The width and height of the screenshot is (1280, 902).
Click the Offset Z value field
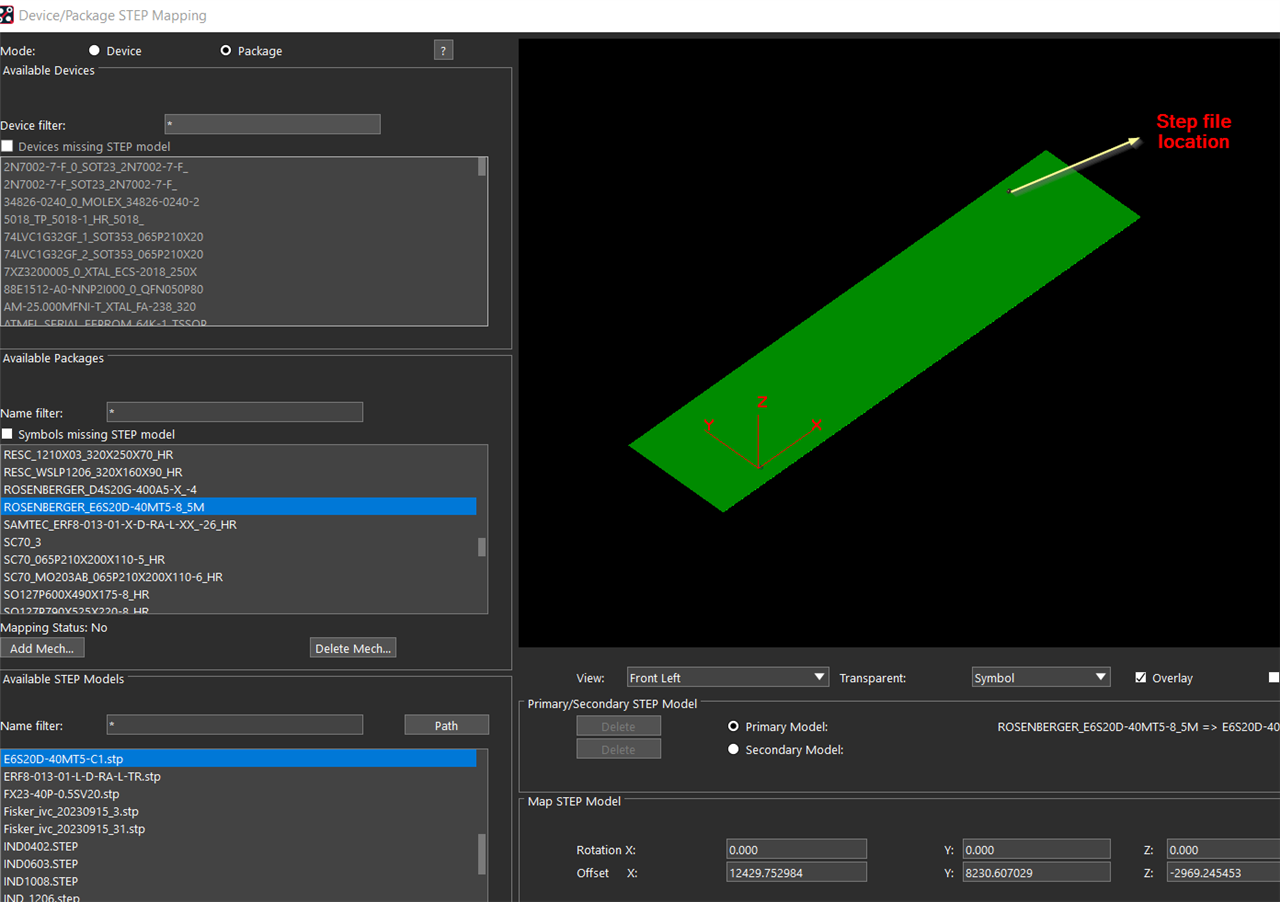pyautogui.click(x=1222, y=872)
